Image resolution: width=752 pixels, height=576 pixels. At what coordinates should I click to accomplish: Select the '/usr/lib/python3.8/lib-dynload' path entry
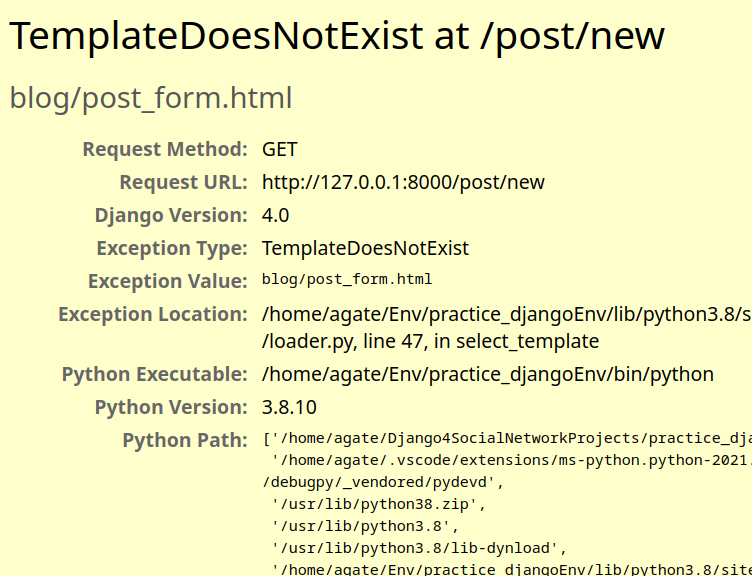[x=419, y=549]
